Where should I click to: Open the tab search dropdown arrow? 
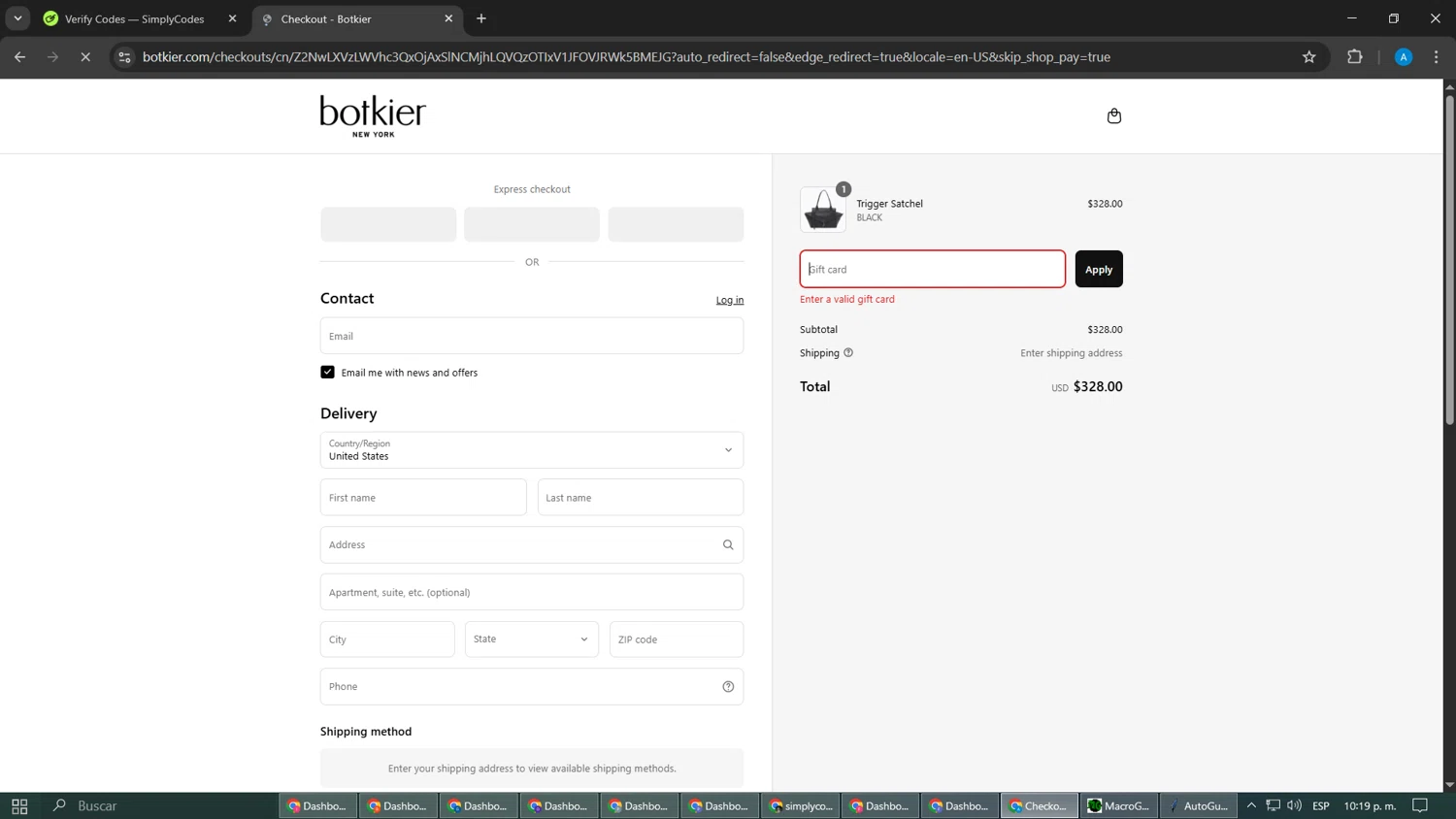point(17,18)
